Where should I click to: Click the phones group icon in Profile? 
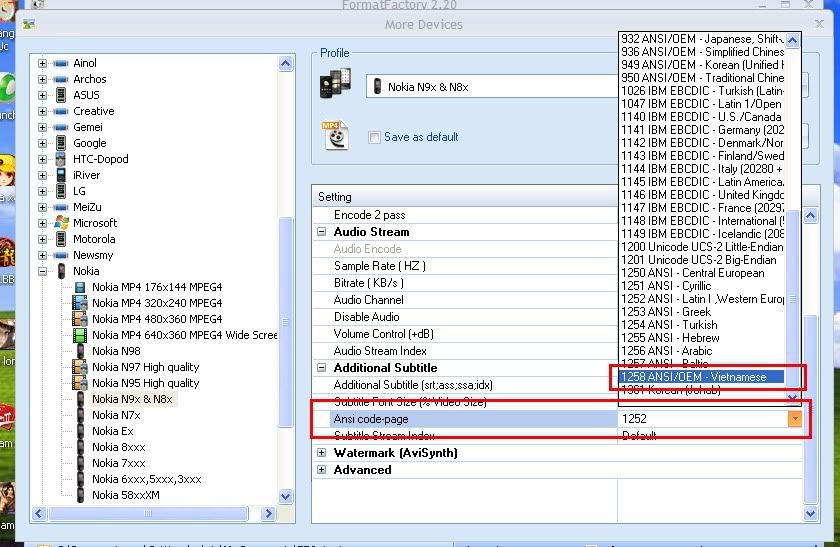(335, 84)
